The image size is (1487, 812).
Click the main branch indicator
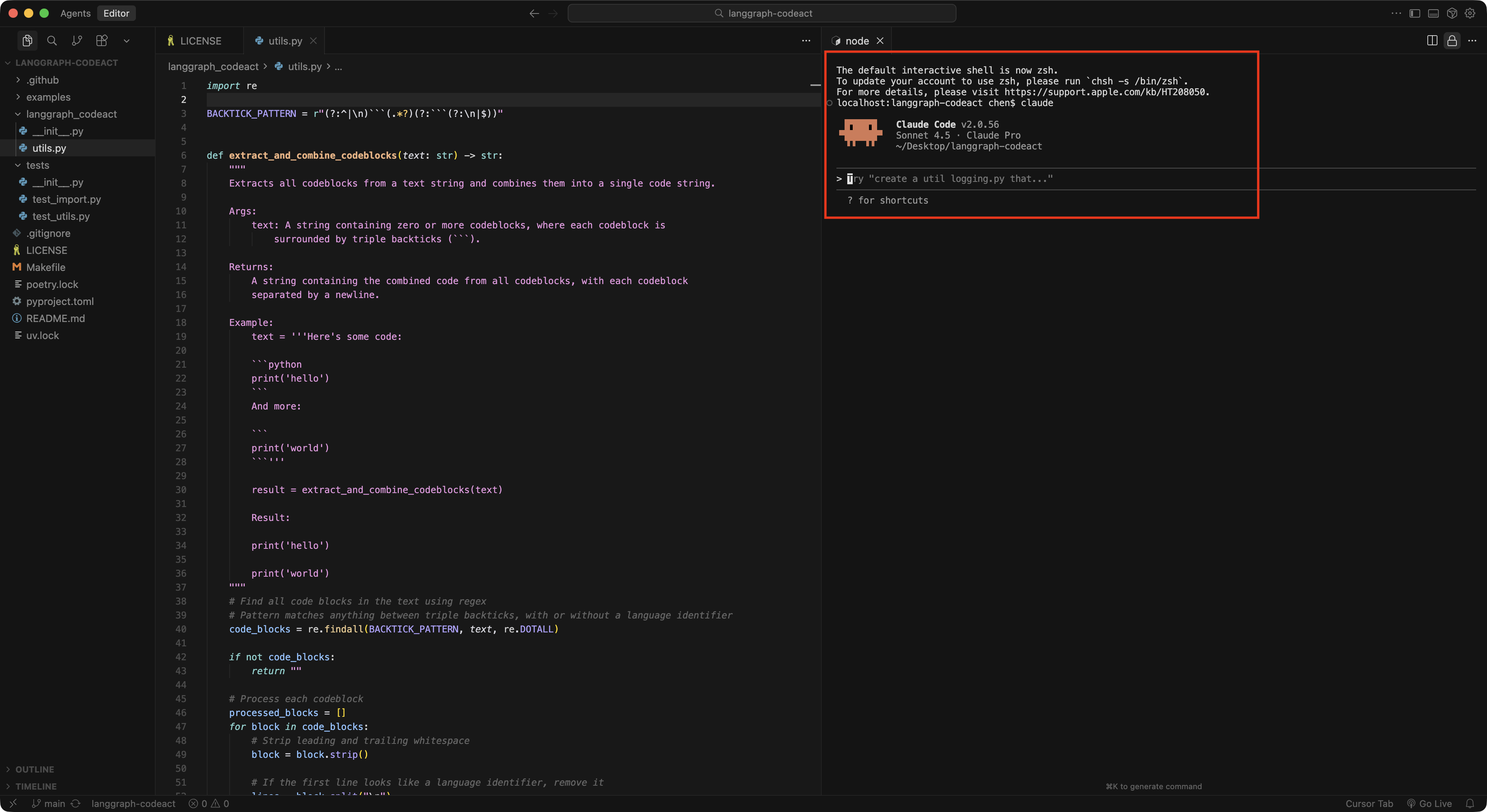pos(48,803)
